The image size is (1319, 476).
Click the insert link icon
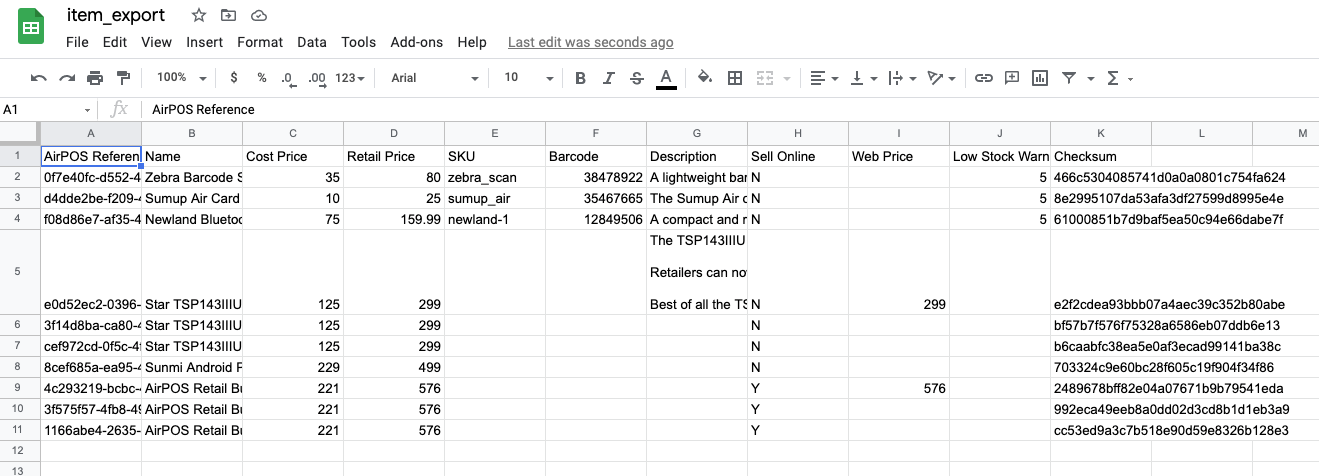coord(984,78)
